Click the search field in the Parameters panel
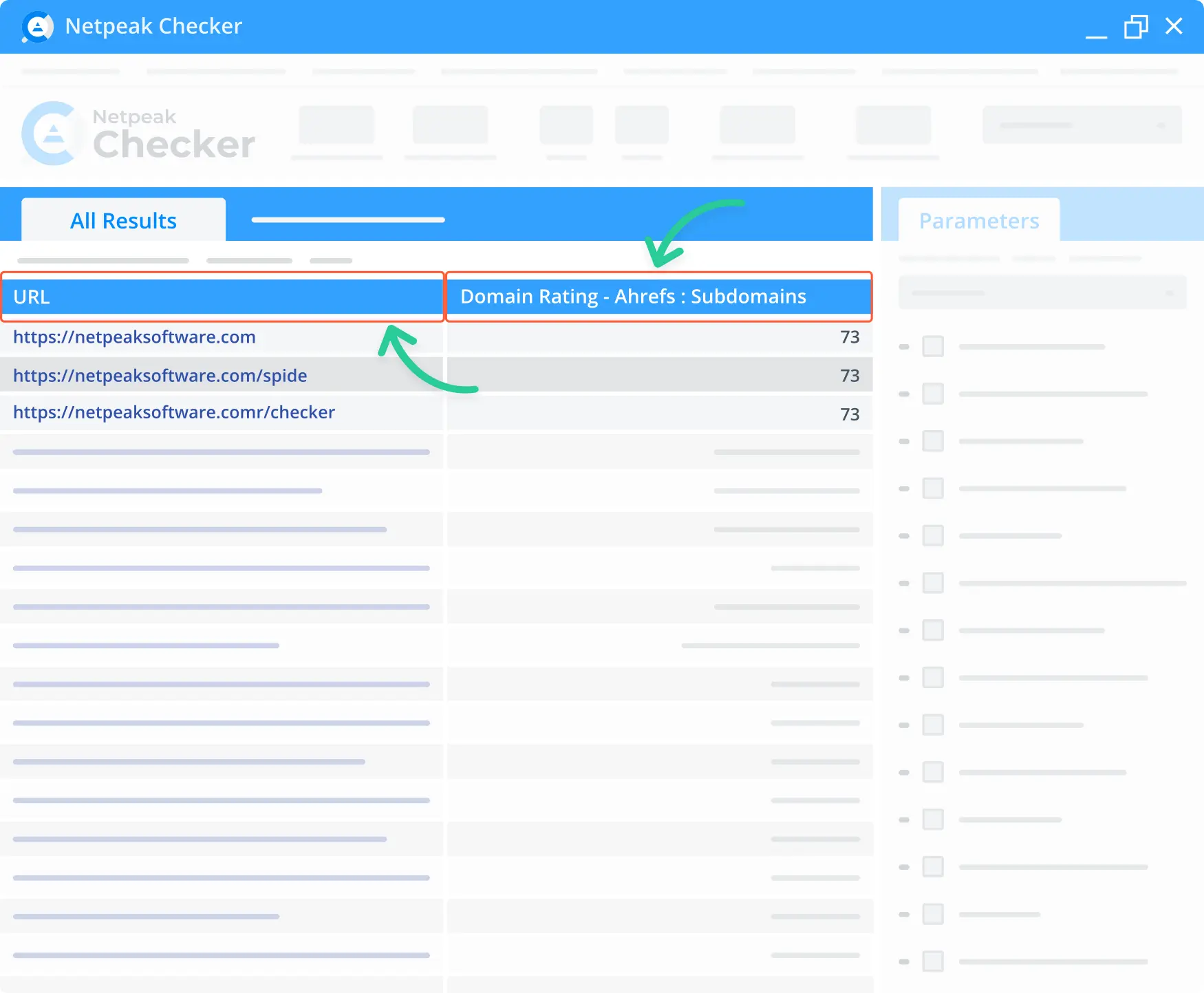Screen dimensions: 1204x993 pos(1041,292)
